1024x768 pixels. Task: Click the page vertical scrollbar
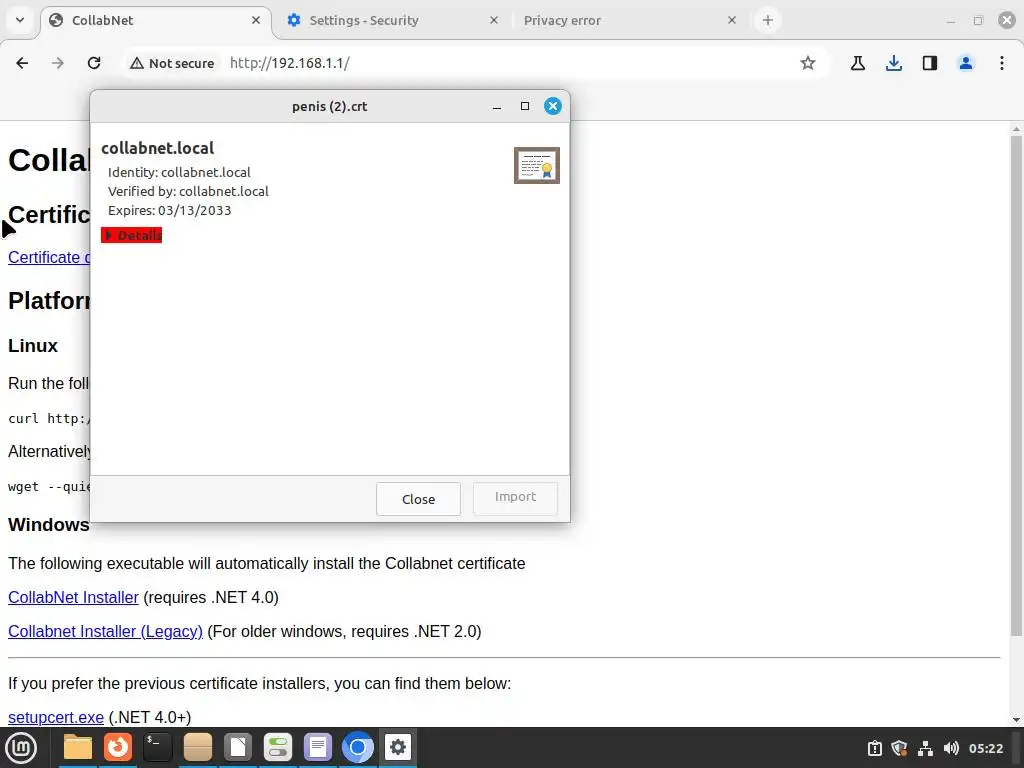[x=1016, y=385]
